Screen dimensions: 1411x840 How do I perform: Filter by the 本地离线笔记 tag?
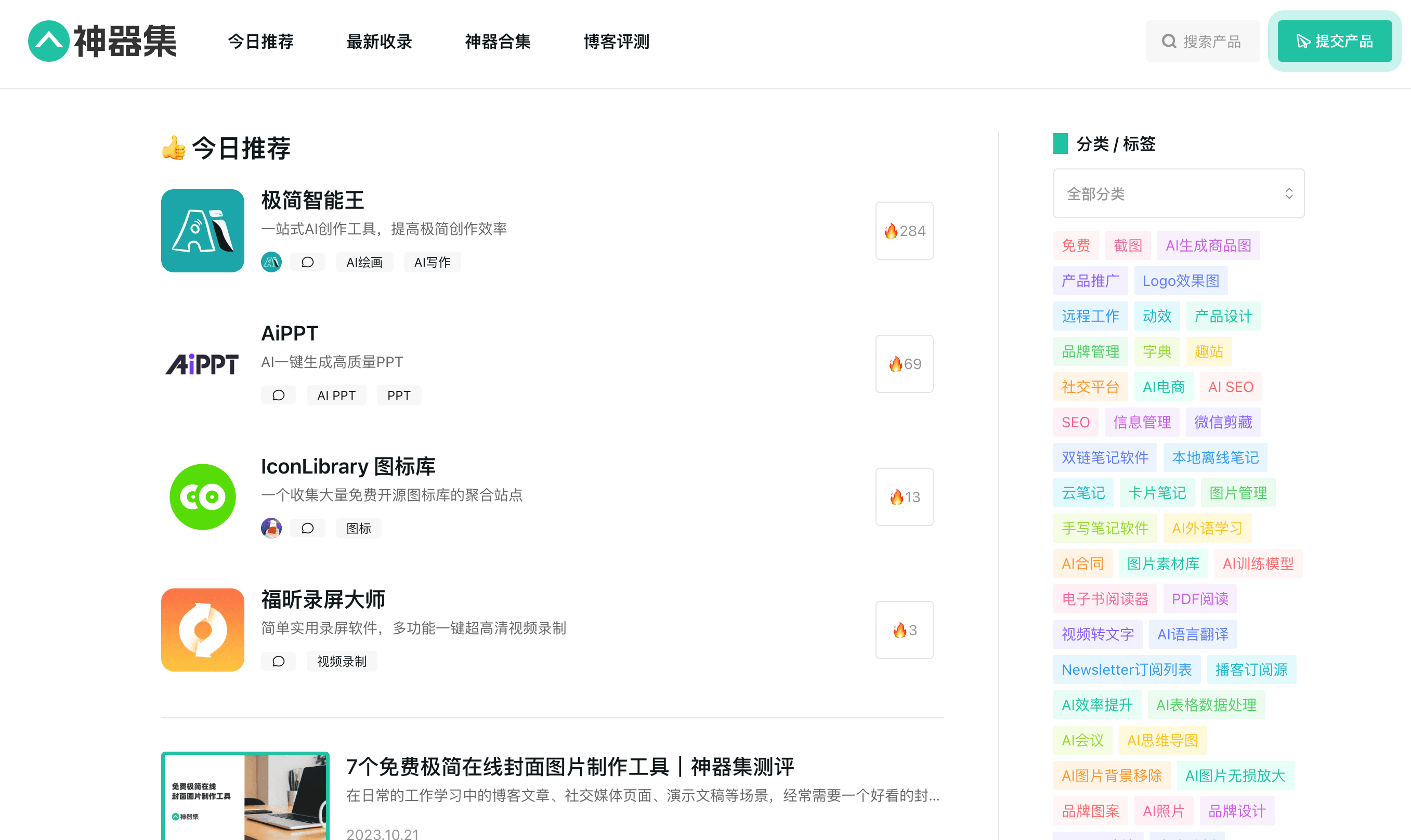(x=1215, y=457)
